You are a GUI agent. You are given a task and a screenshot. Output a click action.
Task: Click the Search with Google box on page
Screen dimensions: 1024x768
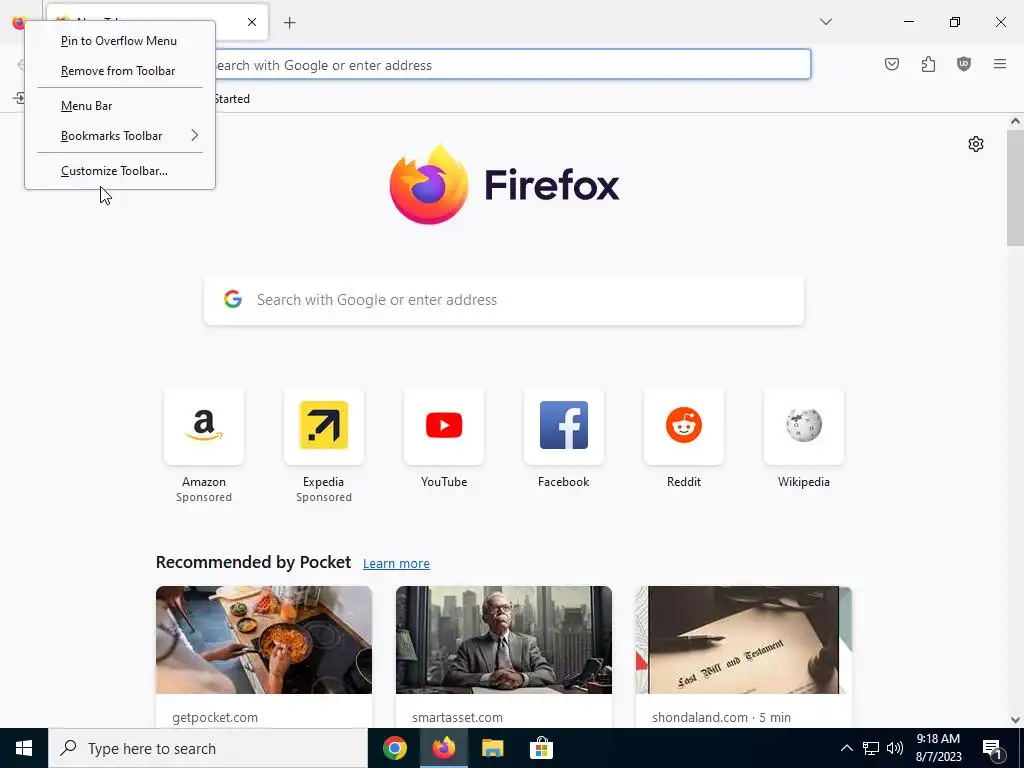pos(504,300)
